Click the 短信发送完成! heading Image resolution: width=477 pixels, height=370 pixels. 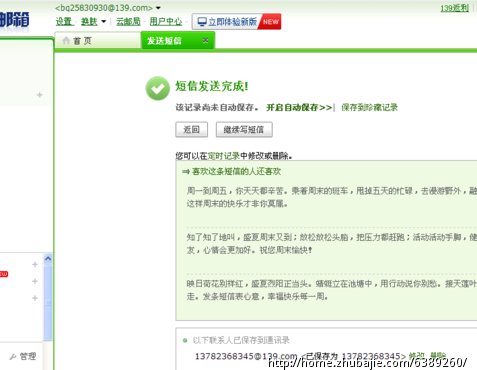[212, 86]
